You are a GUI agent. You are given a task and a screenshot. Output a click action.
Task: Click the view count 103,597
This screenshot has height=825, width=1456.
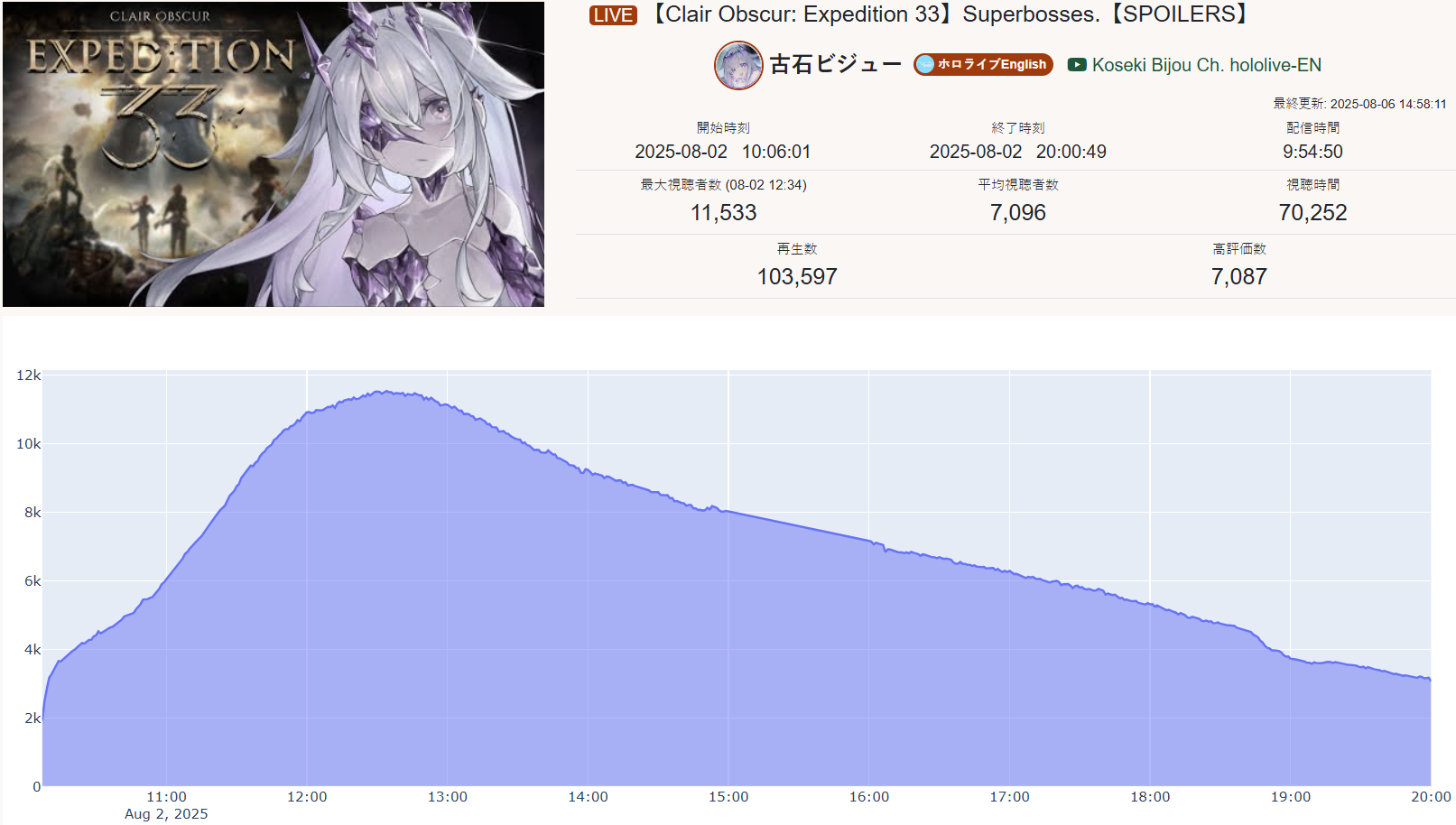coord(797,277)
